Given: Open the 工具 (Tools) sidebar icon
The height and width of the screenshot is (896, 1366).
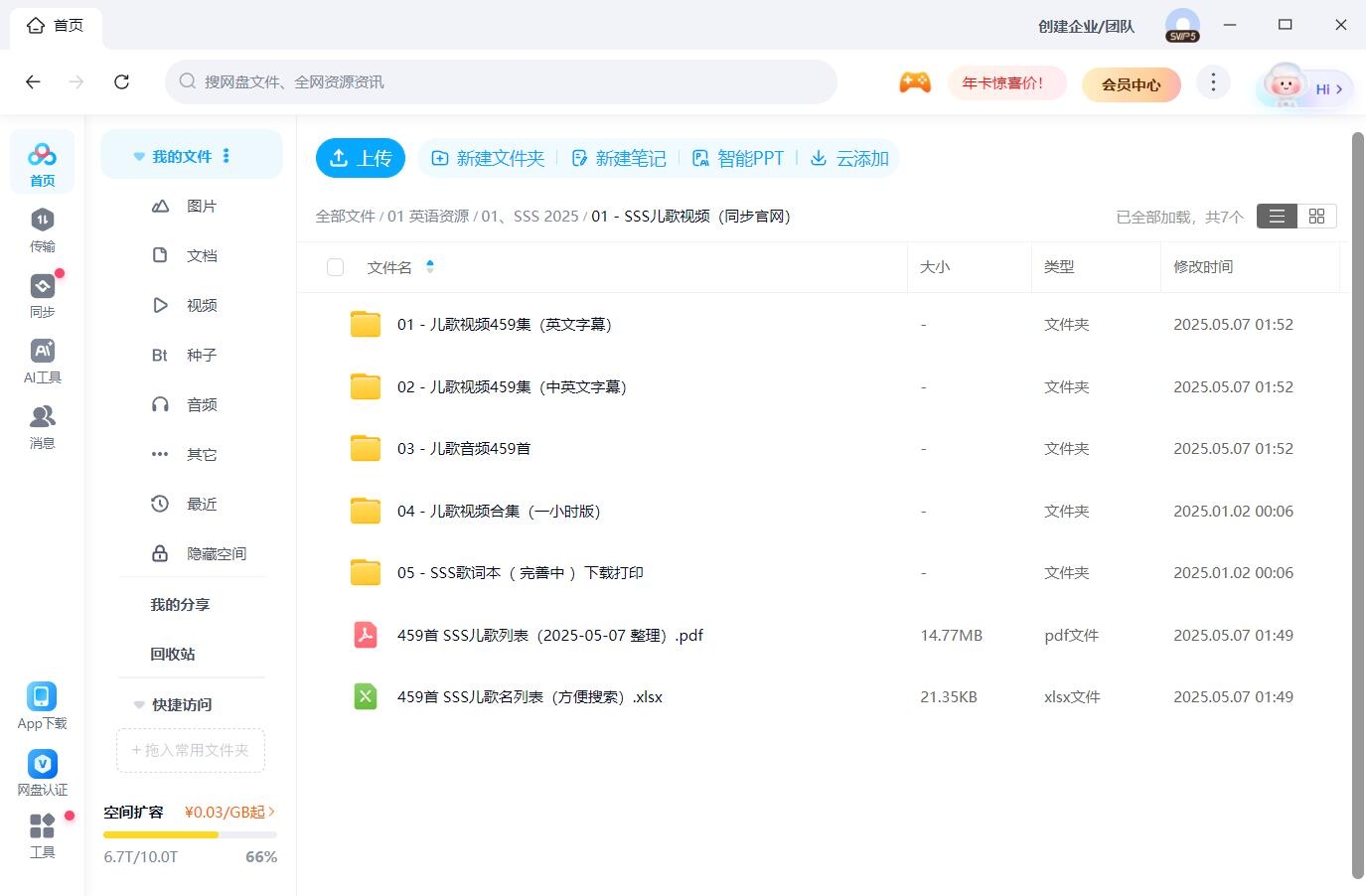Looking at the screenshot, I should 42,834.
